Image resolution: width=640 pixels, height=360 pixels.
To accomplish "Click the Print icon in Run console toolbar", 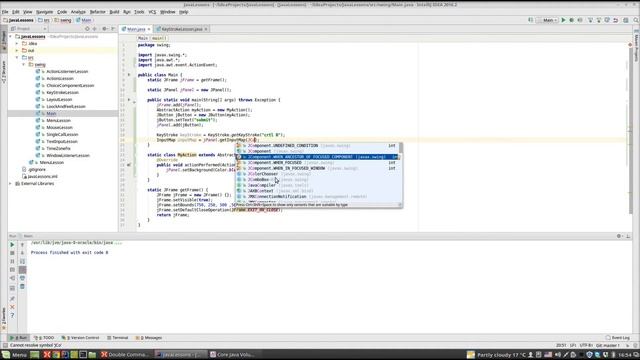I will [x=22, y=278].
